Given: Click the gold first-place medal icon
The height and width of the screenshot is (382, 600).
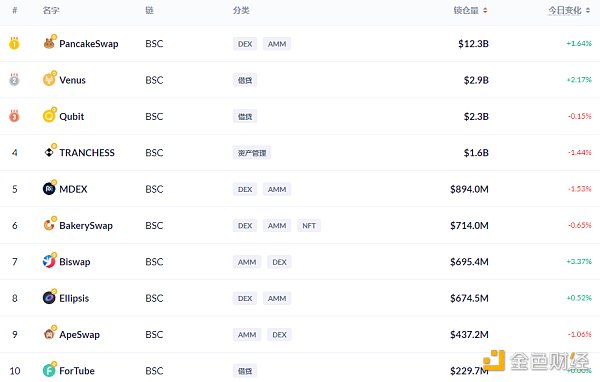Looking at the screenshot, I should click(x=14, y=43).
